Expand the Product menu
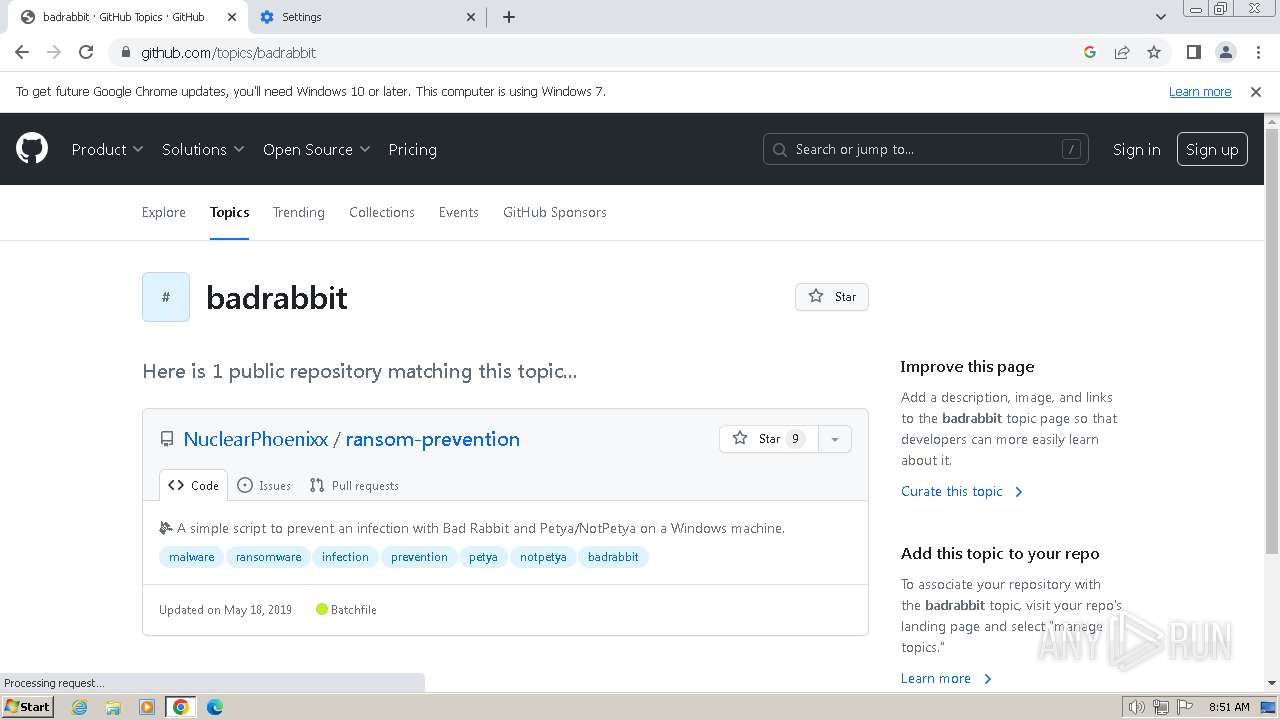Image resolution: width=1280 pixels, height=720 pixels. coord(107,149)
